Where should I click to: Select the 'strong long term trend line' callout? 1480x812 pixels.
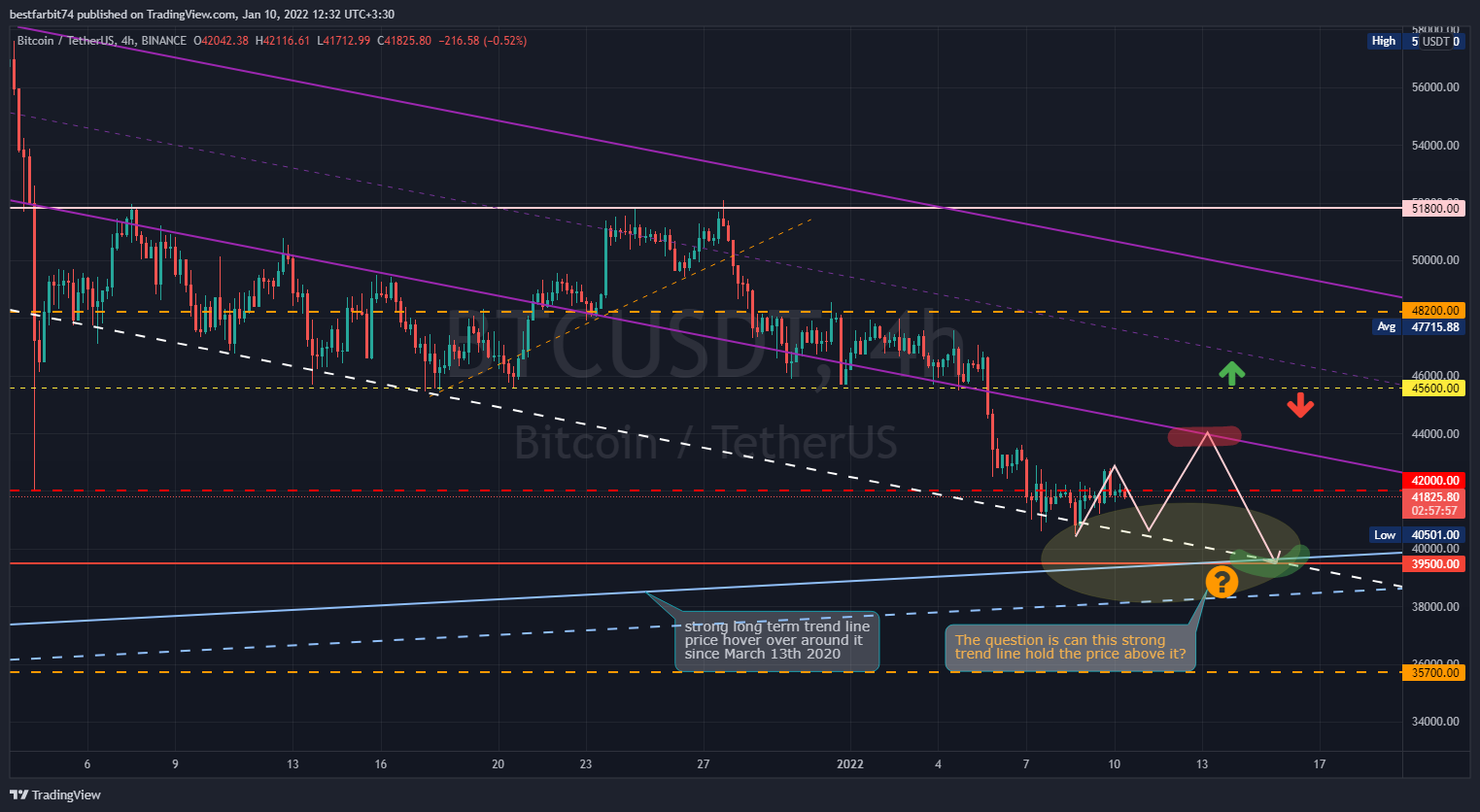(776, 641)
